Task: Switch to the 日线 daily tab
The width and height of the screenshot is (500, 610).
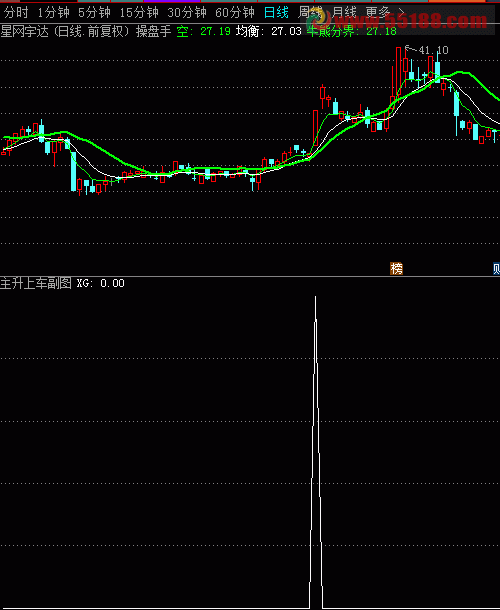Action: pyautogui.click(x=276, y=13)
